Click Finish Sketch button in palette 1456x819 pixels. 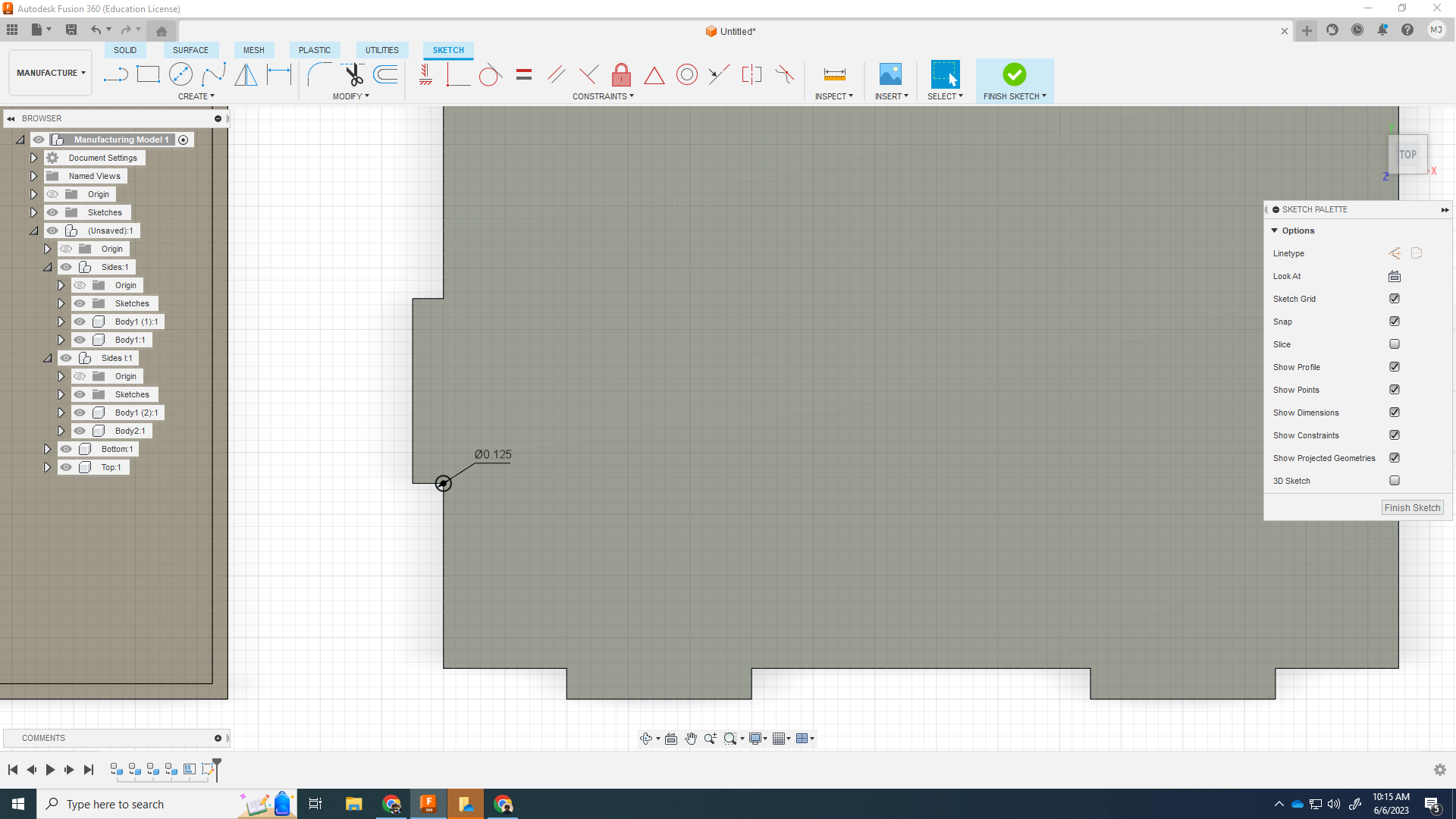point(1411,508)
